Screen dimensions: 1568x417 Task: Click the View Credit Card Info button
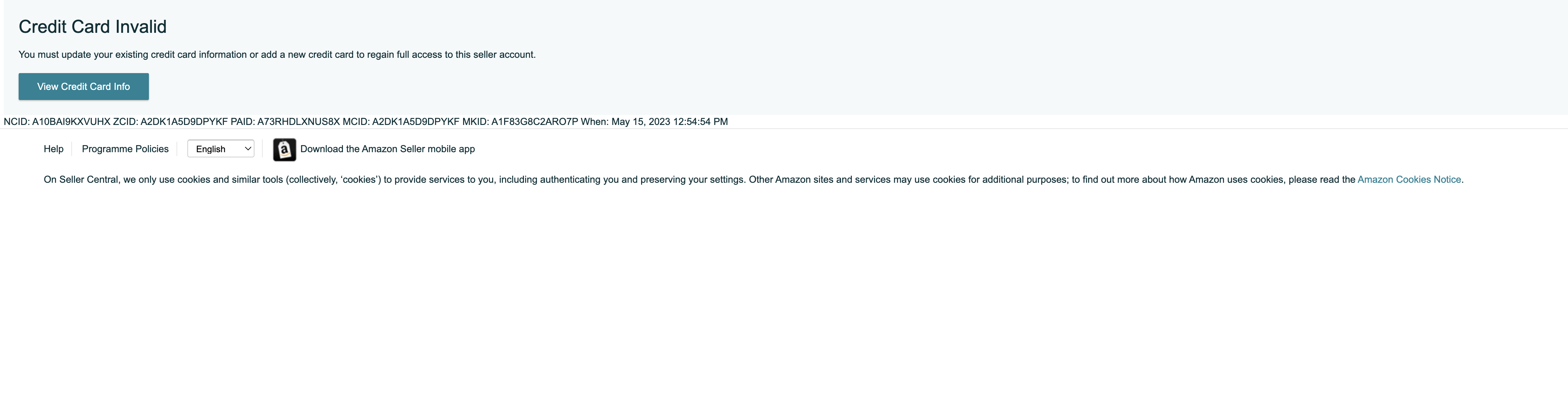pyautogui.click(x=83, y=87)
